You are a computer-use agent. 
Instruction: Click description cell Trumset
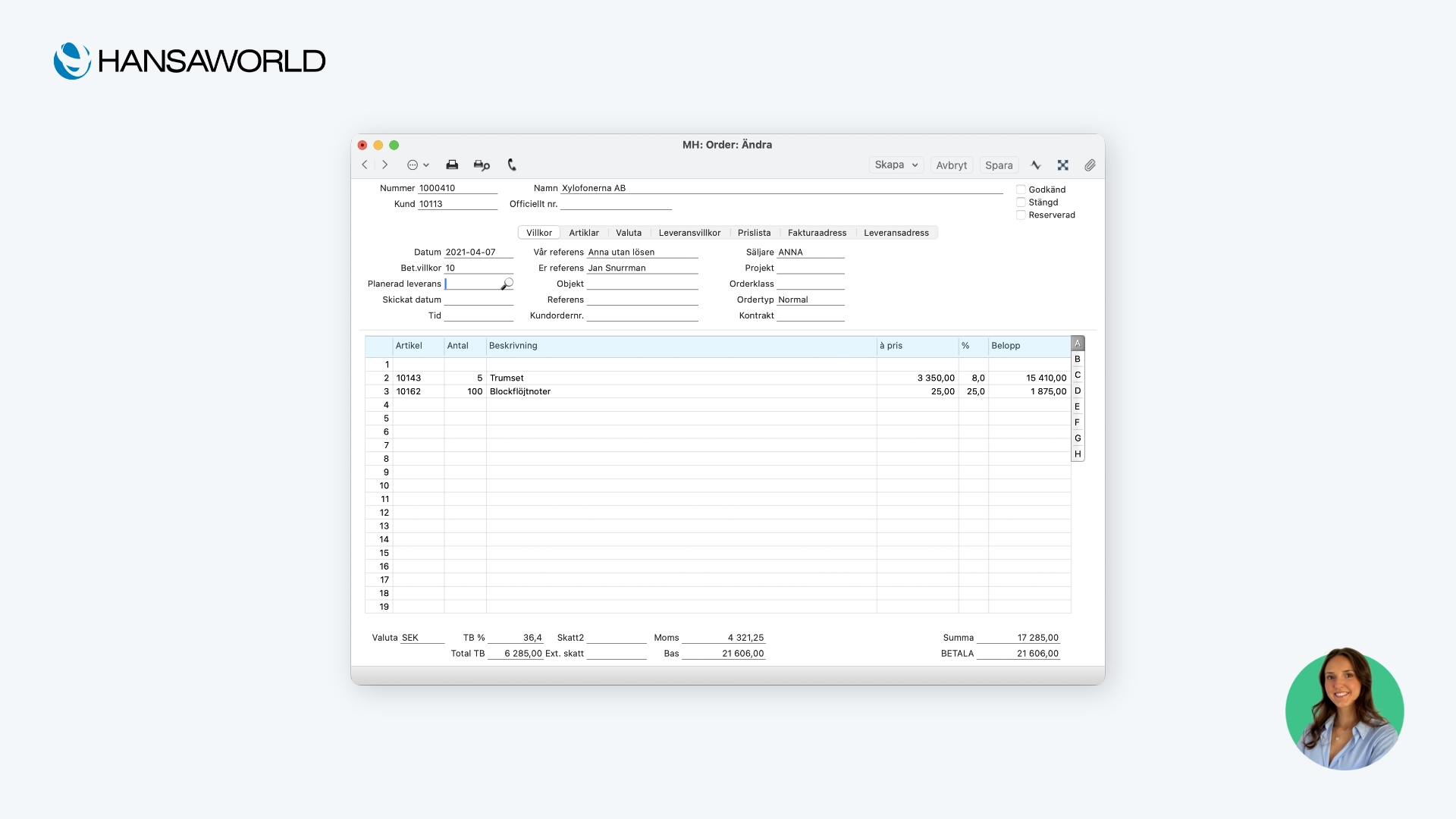click(x=681, y=378)
